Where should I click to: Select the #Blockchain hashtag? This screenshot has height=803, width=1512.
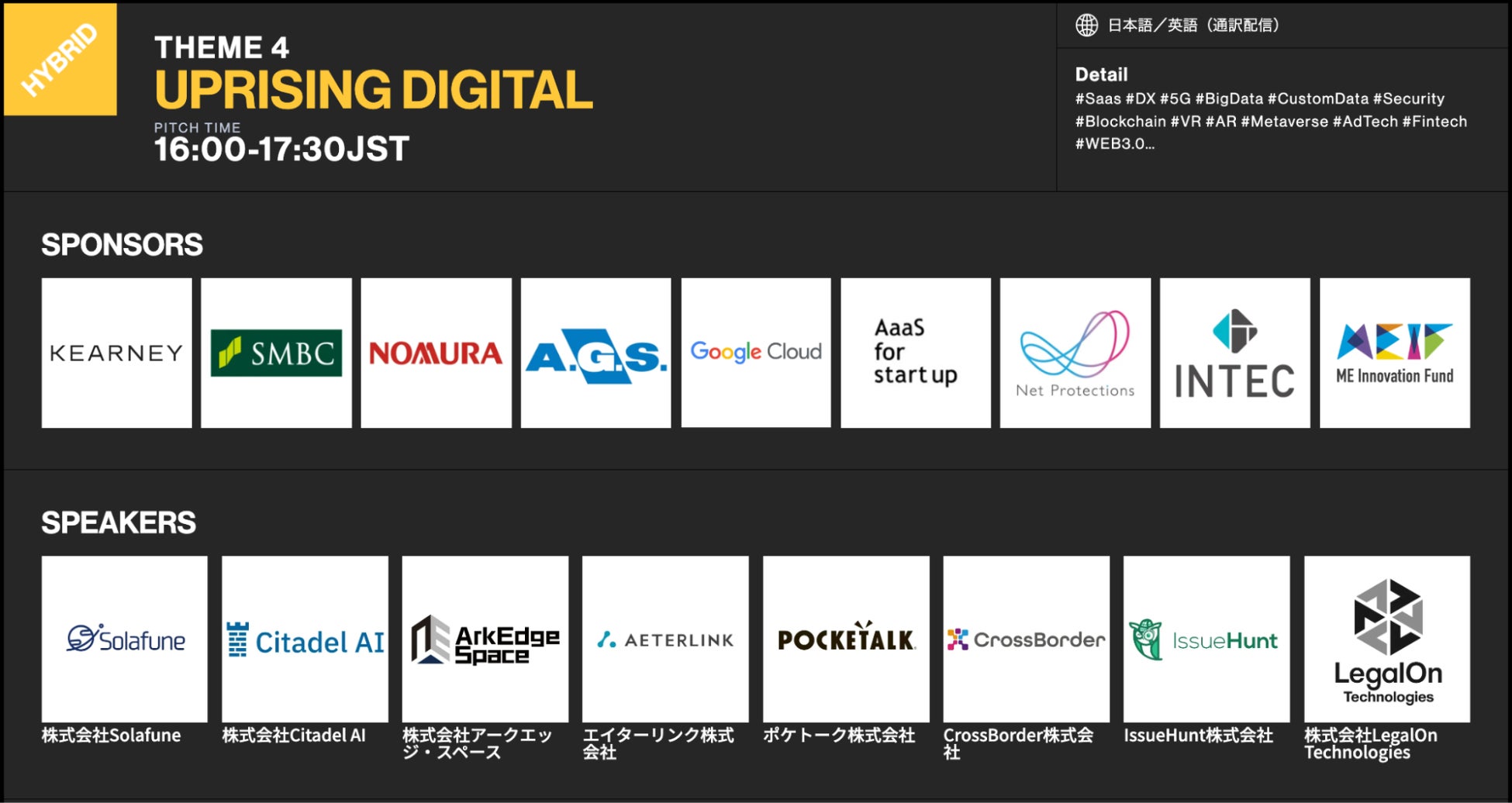pyautogui.click(x=1120, y=121)
